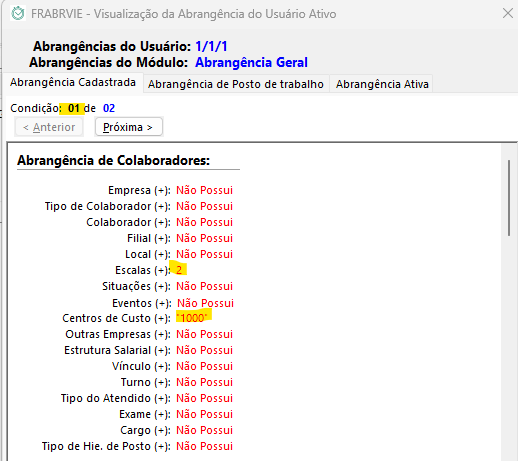Click the Tipo de Hie. de Posto (+) label

106,446
